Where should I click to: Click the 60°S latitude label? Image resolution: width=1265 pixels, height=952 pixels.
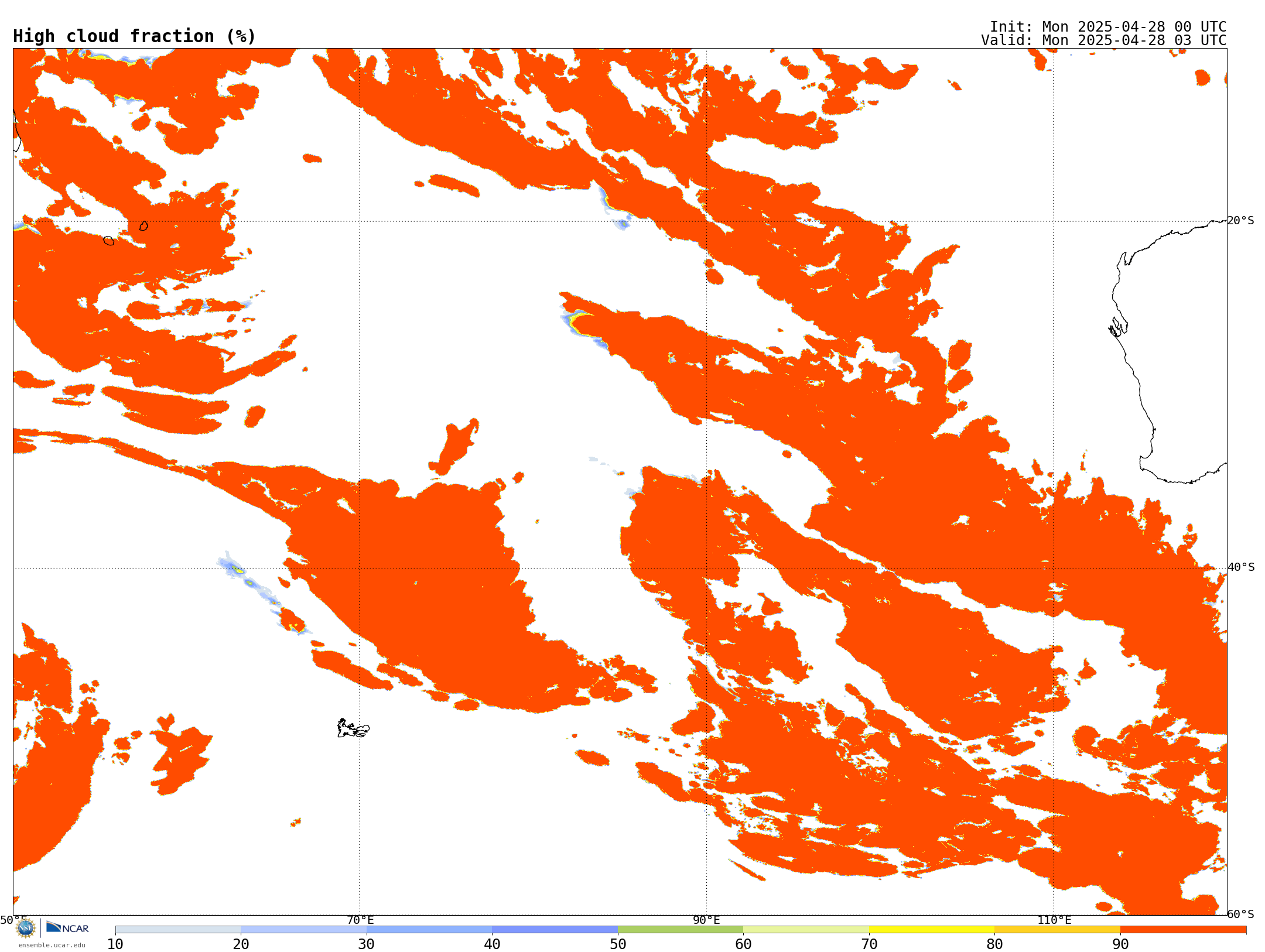coord(1240,914)
